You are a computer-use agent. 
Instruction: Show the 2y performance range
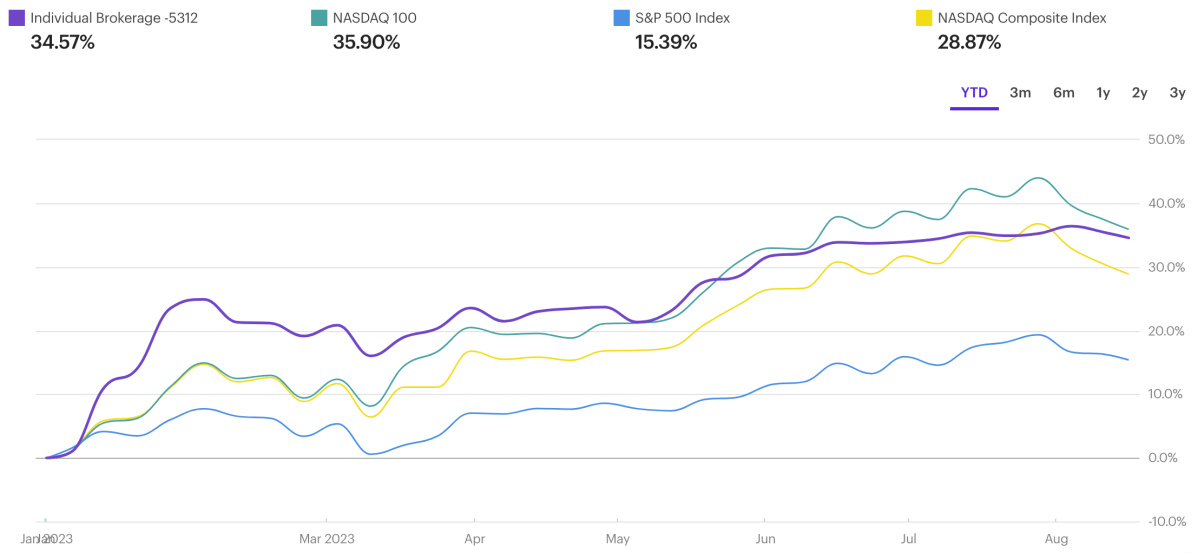pos(1140,93)
